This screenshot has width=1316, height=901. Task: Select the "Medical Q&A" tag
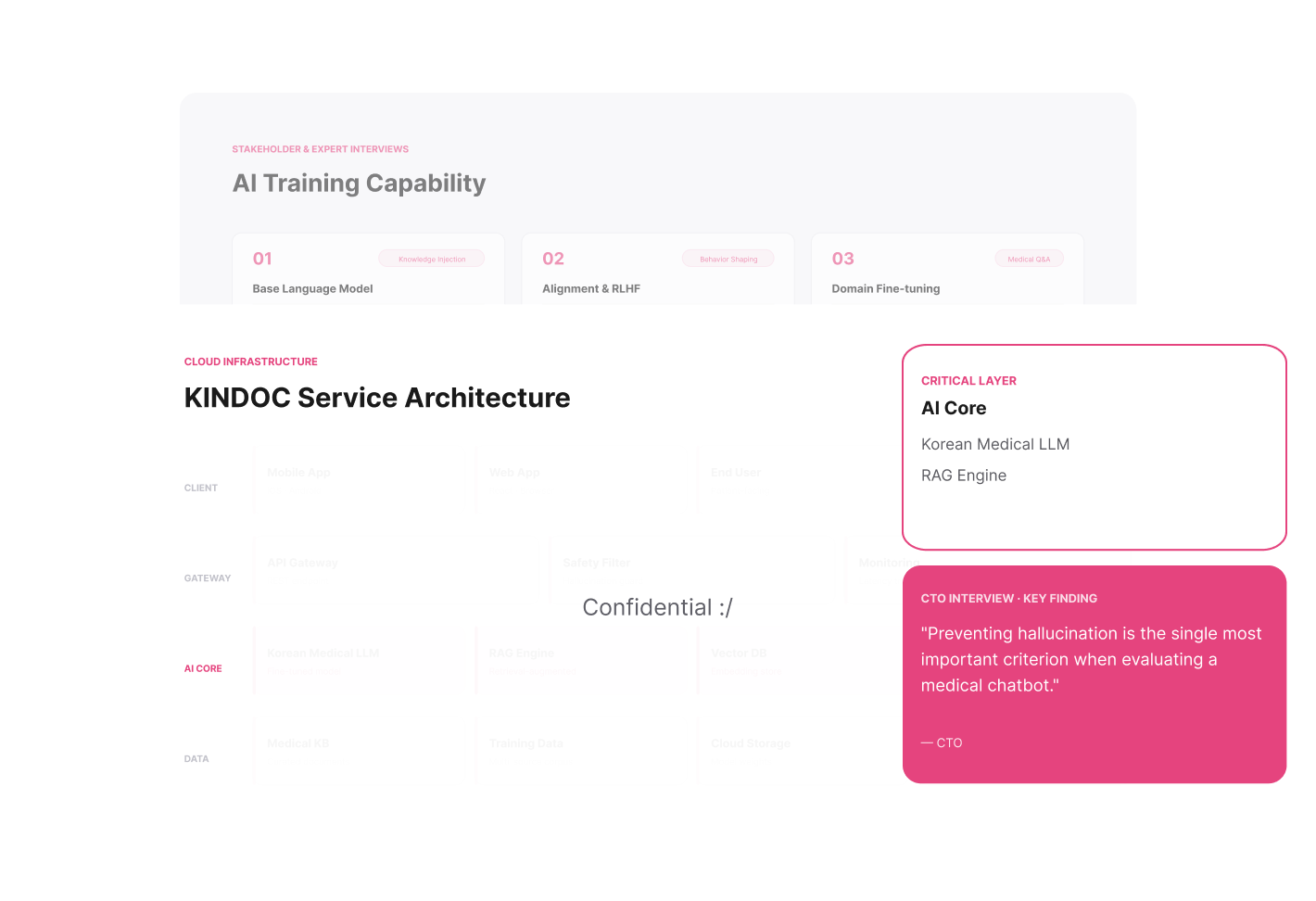[x=1029, y=259]
